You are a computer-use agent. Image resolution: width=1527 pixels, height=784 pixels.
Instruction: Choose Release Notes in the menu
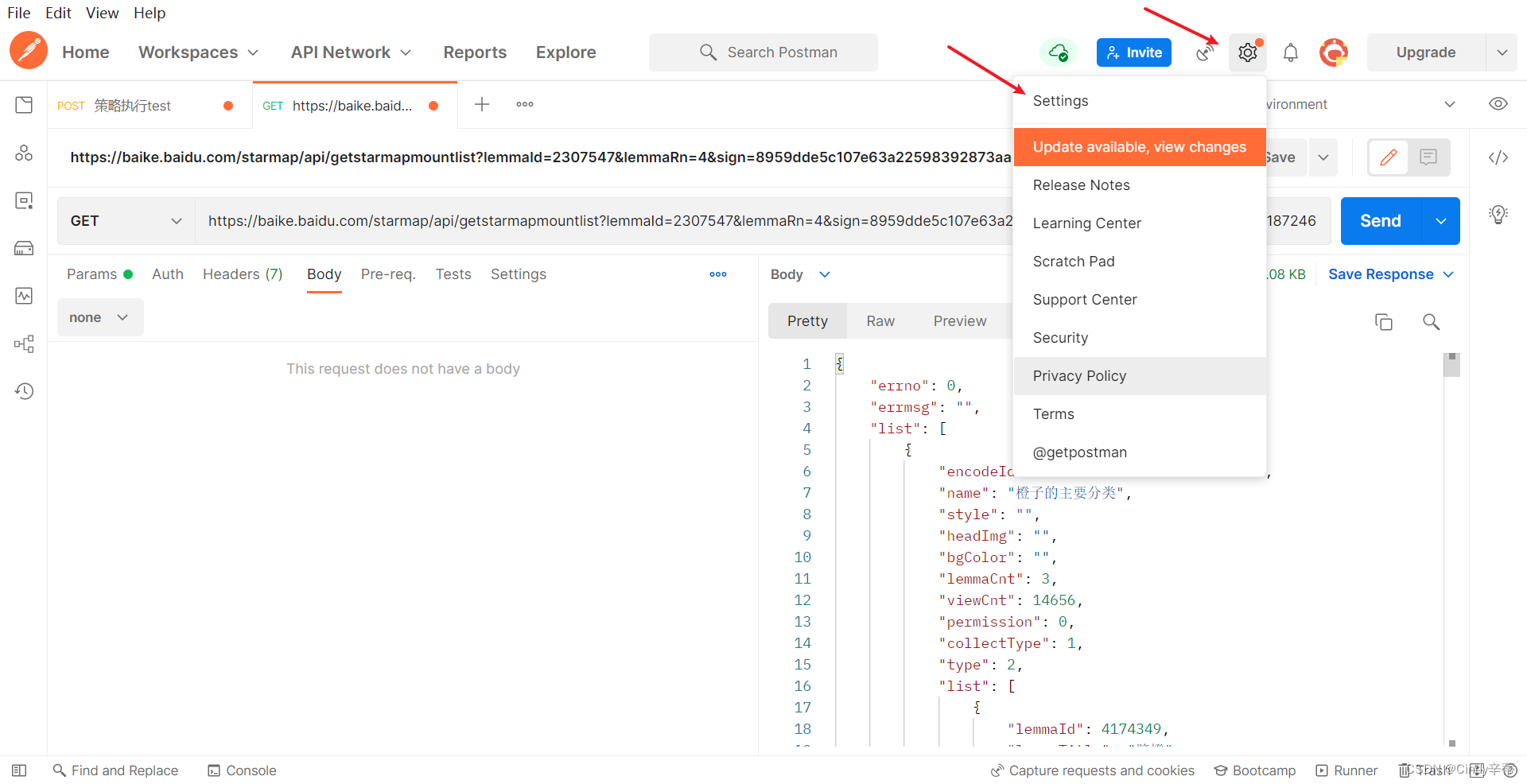(x=1140, y=185)
